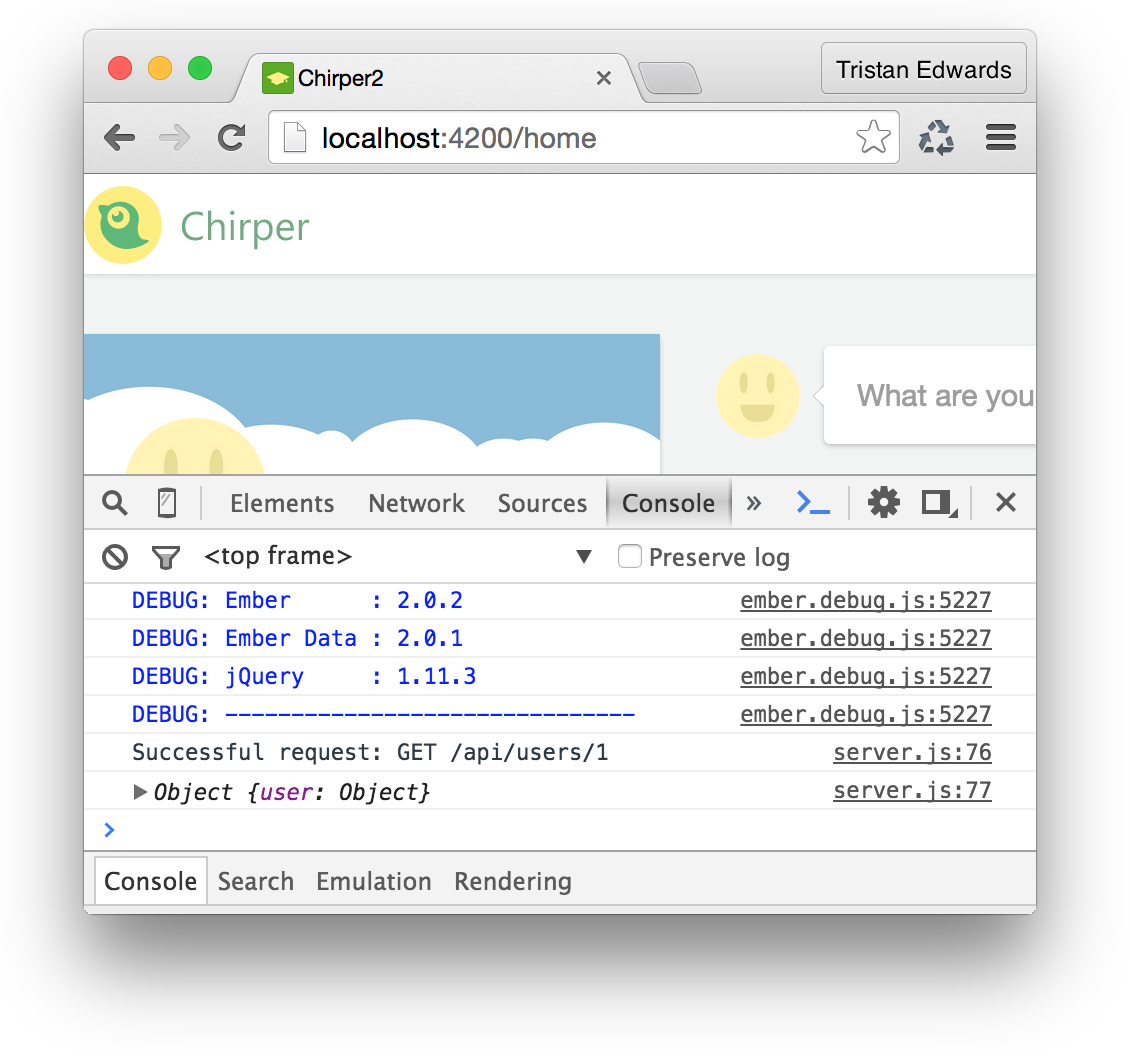Toggle the device mode phone icon

[167, 503]
